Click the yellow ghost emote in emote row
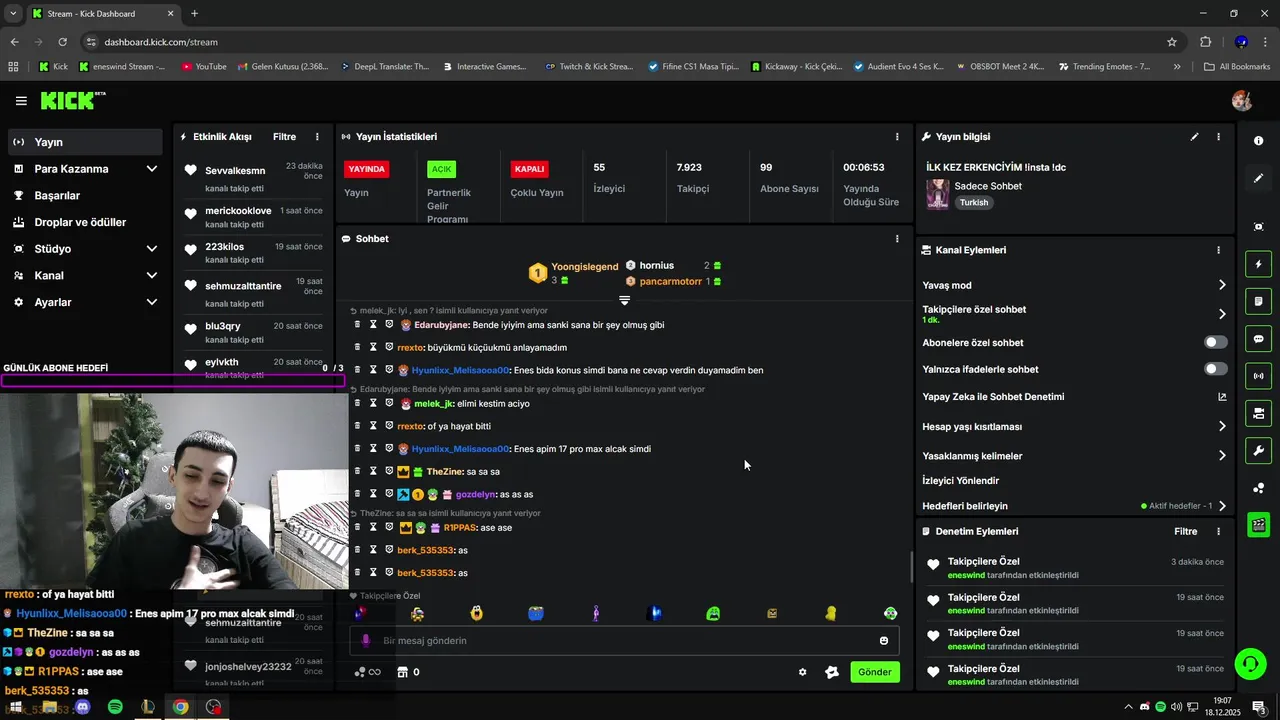 tap(831, 613)
